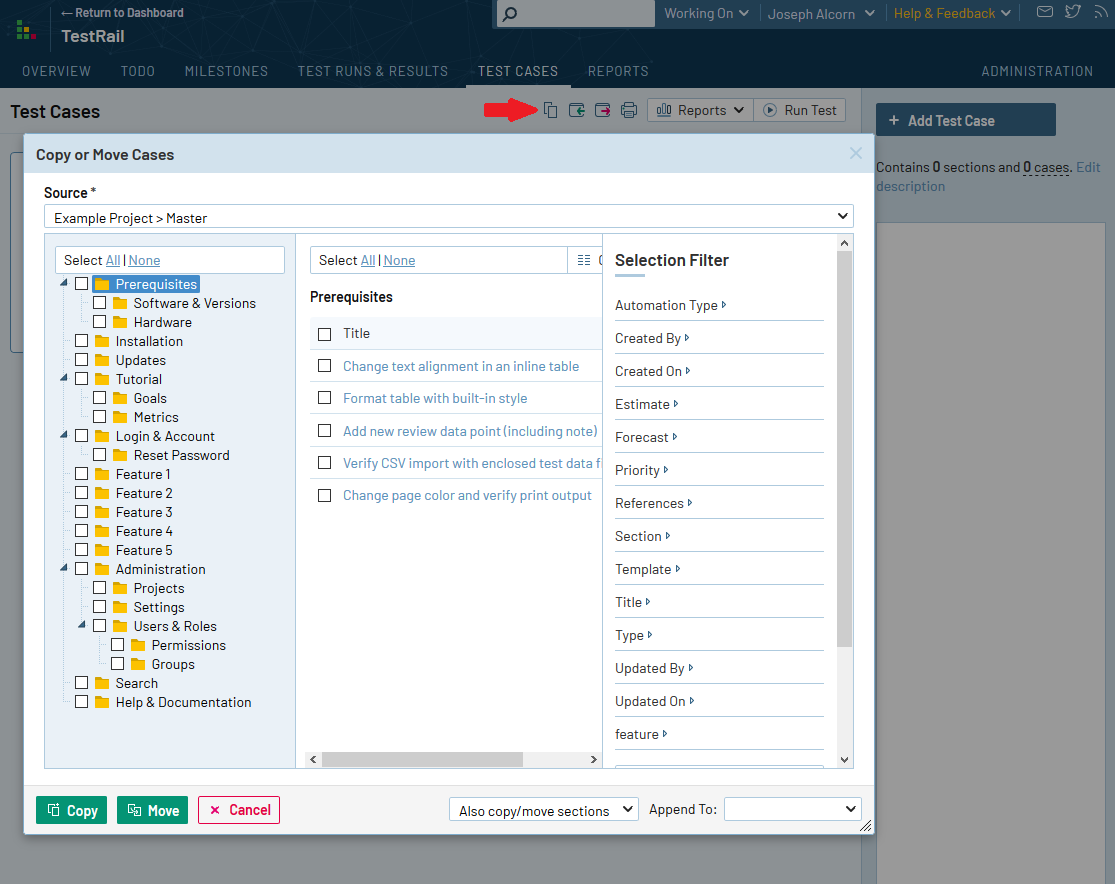The image size is (1115, 884).
Task: Tick the Format table with built-in style checkbox
Action: [x=324, y=398]
